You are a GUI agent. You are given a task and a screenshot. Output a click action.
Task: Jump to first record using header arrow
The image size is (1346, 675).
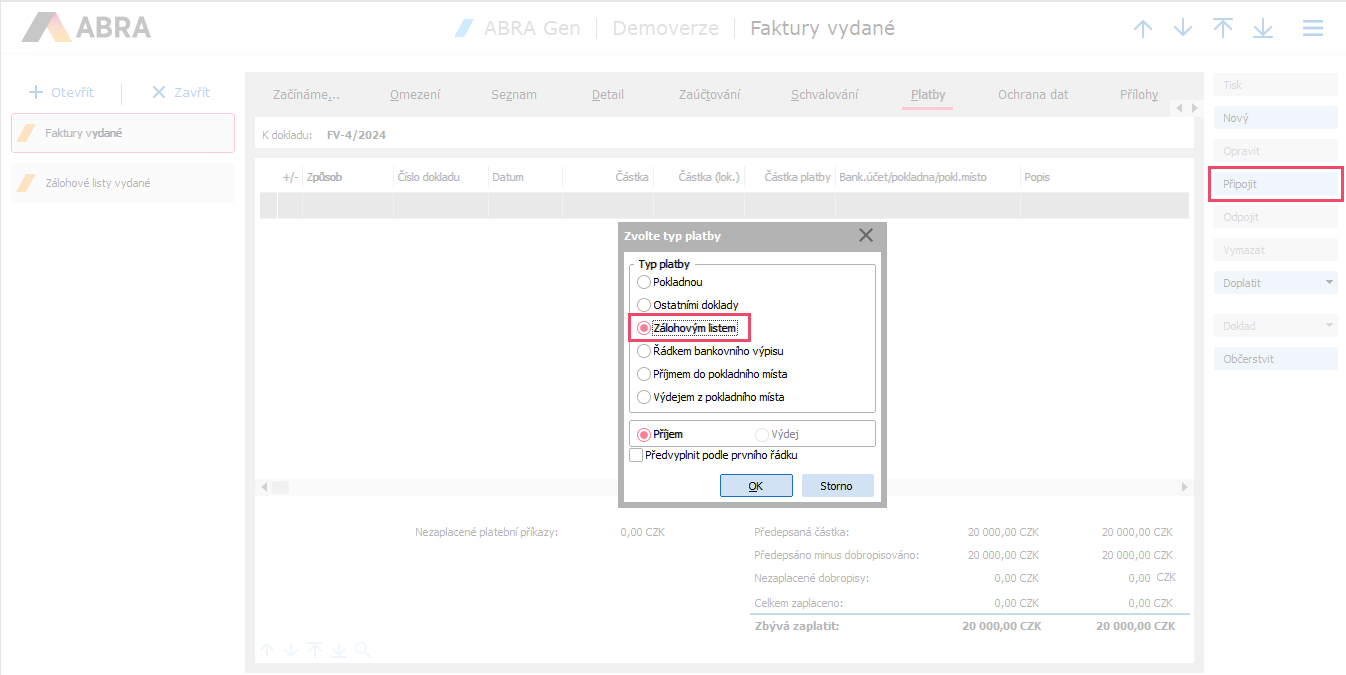[x=1223, y=29]
